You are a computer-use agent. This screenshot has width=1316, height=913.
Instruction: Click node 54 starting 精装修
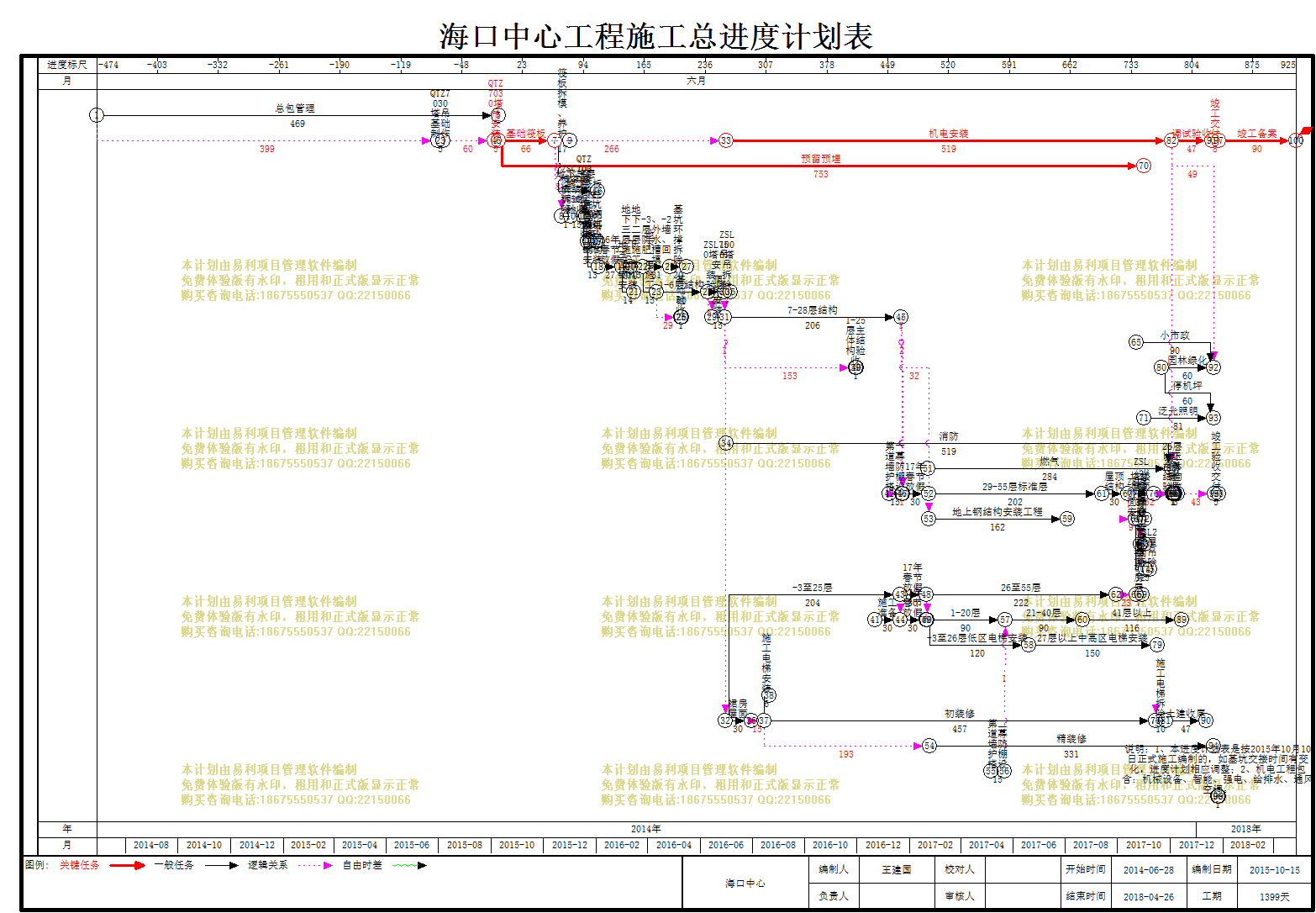pyautogui.click(x=929, y=746)
